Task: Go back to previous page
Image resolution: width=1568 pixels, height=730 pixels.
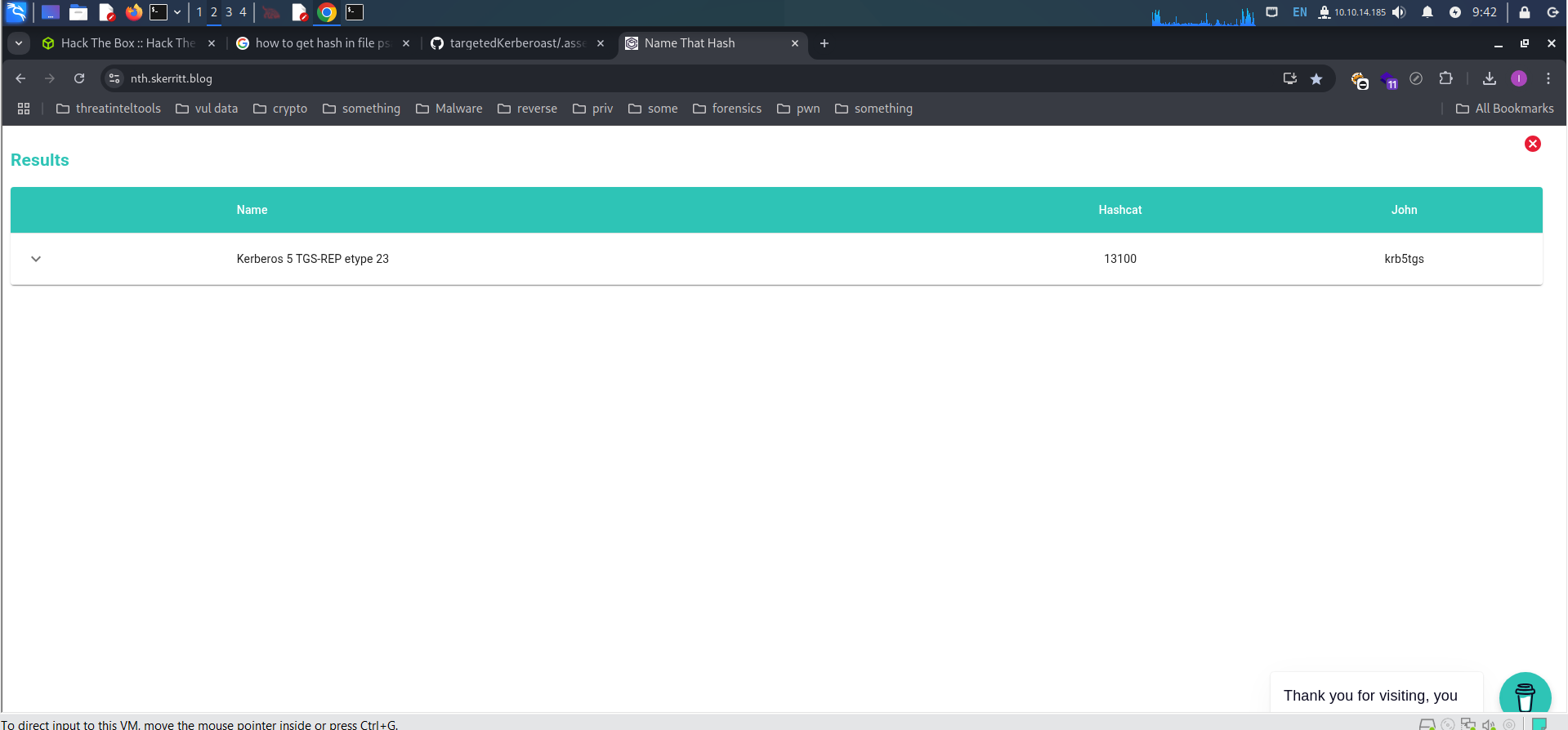Action: coord(21,78)
